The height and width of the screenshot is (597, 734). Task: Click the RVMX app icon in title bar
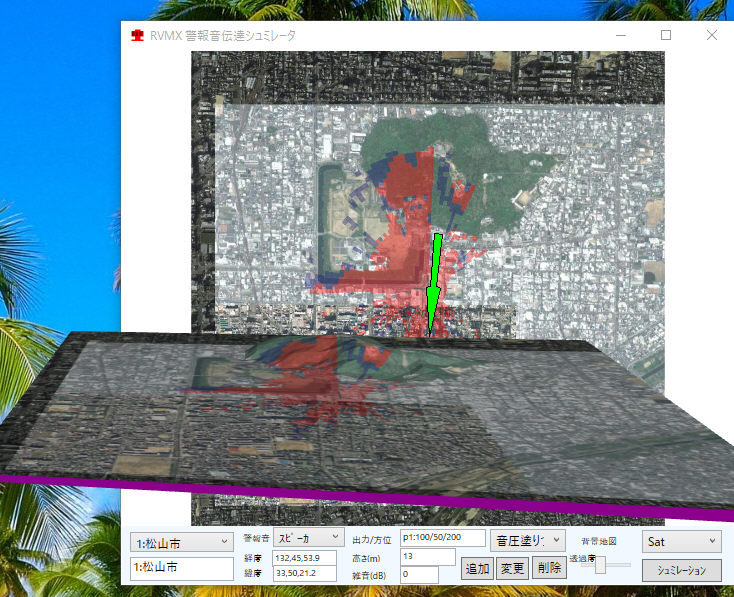(x=137, y=35)
